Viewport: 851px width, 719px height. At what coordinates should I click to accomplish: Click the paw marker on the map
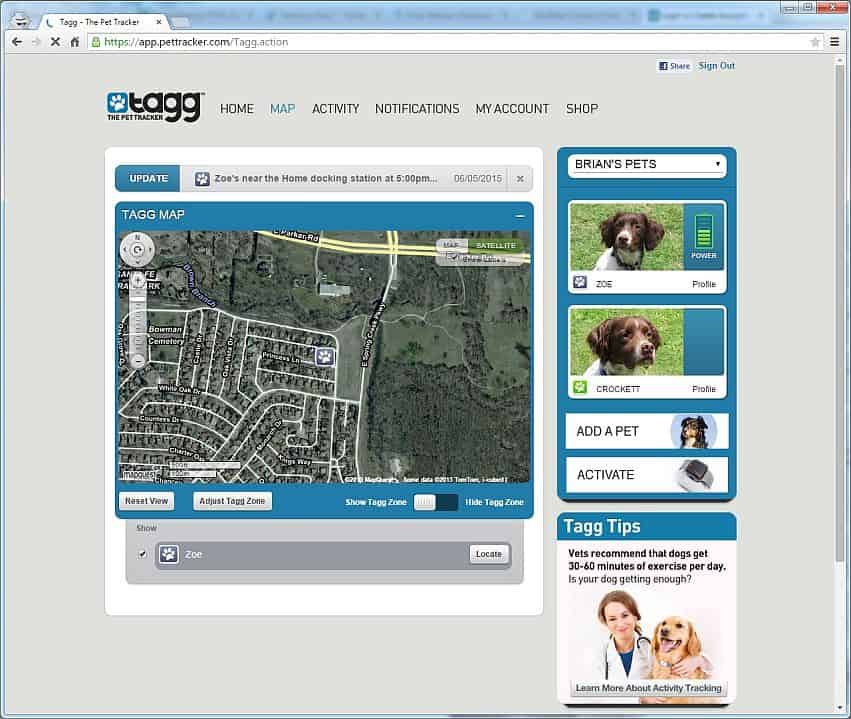tap(325, 357)
